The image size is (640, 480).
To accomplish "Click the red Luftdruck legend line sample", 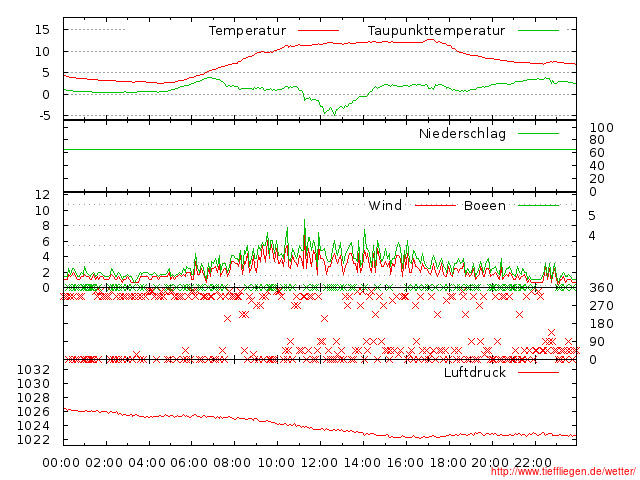I will pos(538,372).
